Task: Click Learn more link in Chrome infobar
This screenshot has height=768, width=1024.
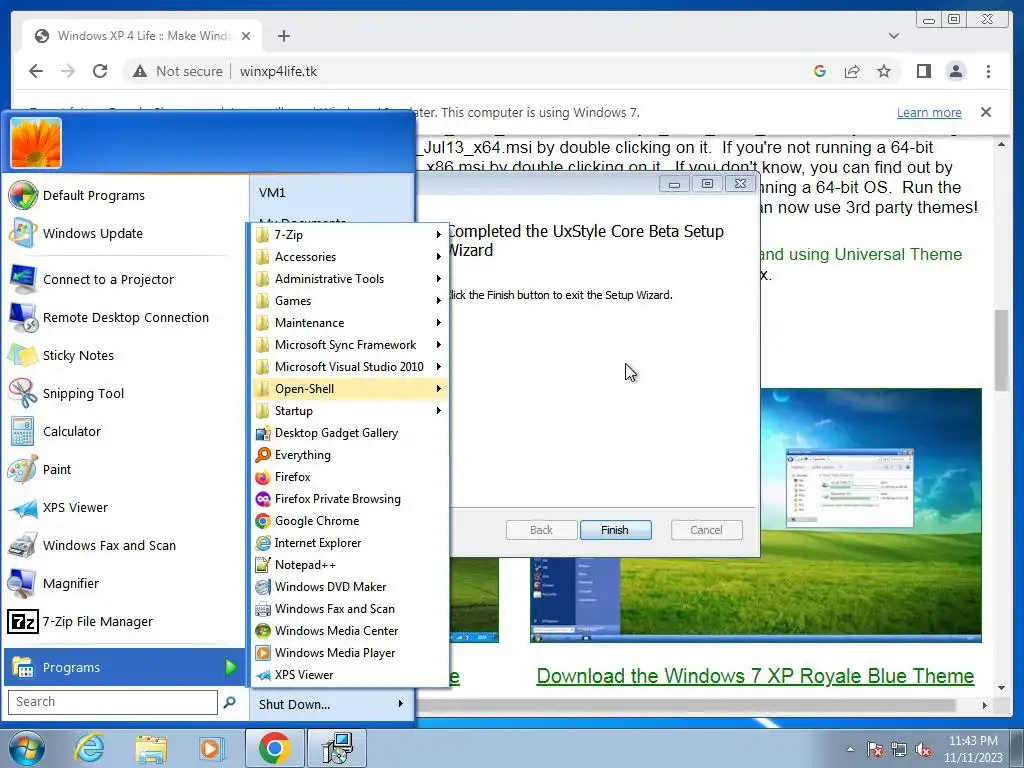Action: (929, 112)
